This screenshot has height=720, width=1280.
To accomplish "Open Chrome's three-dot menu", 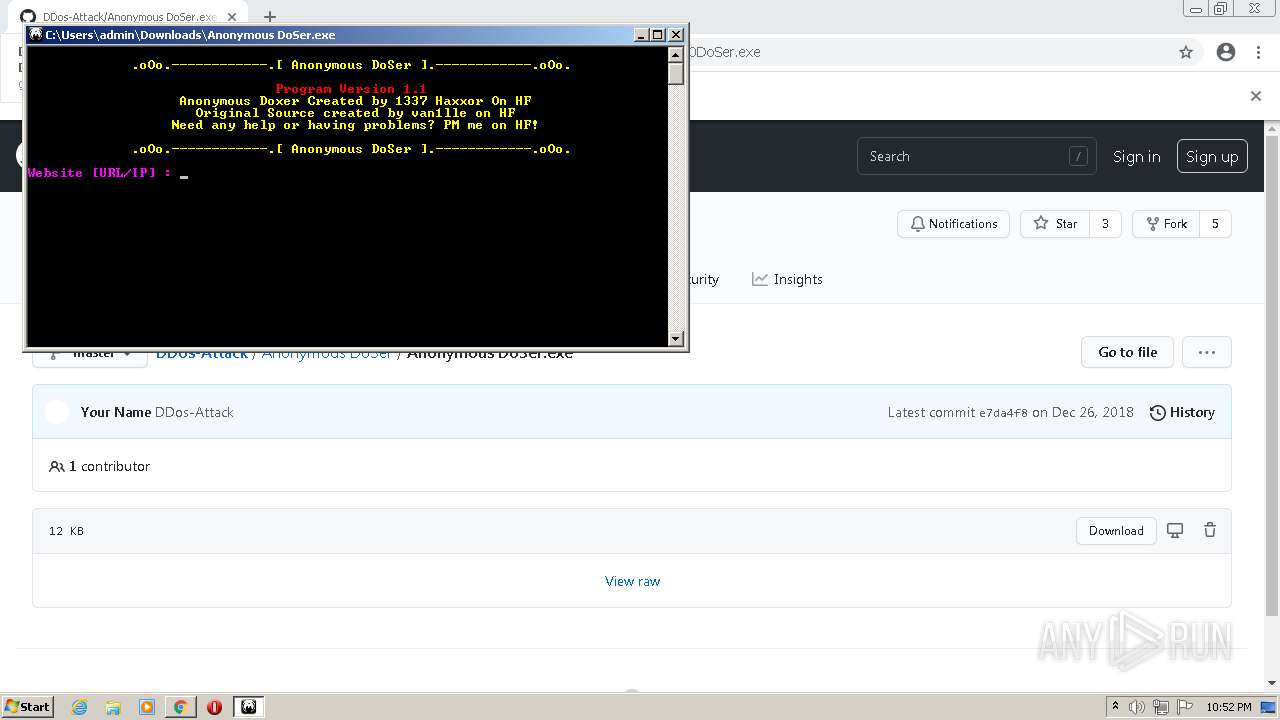I will [1258, 52].
